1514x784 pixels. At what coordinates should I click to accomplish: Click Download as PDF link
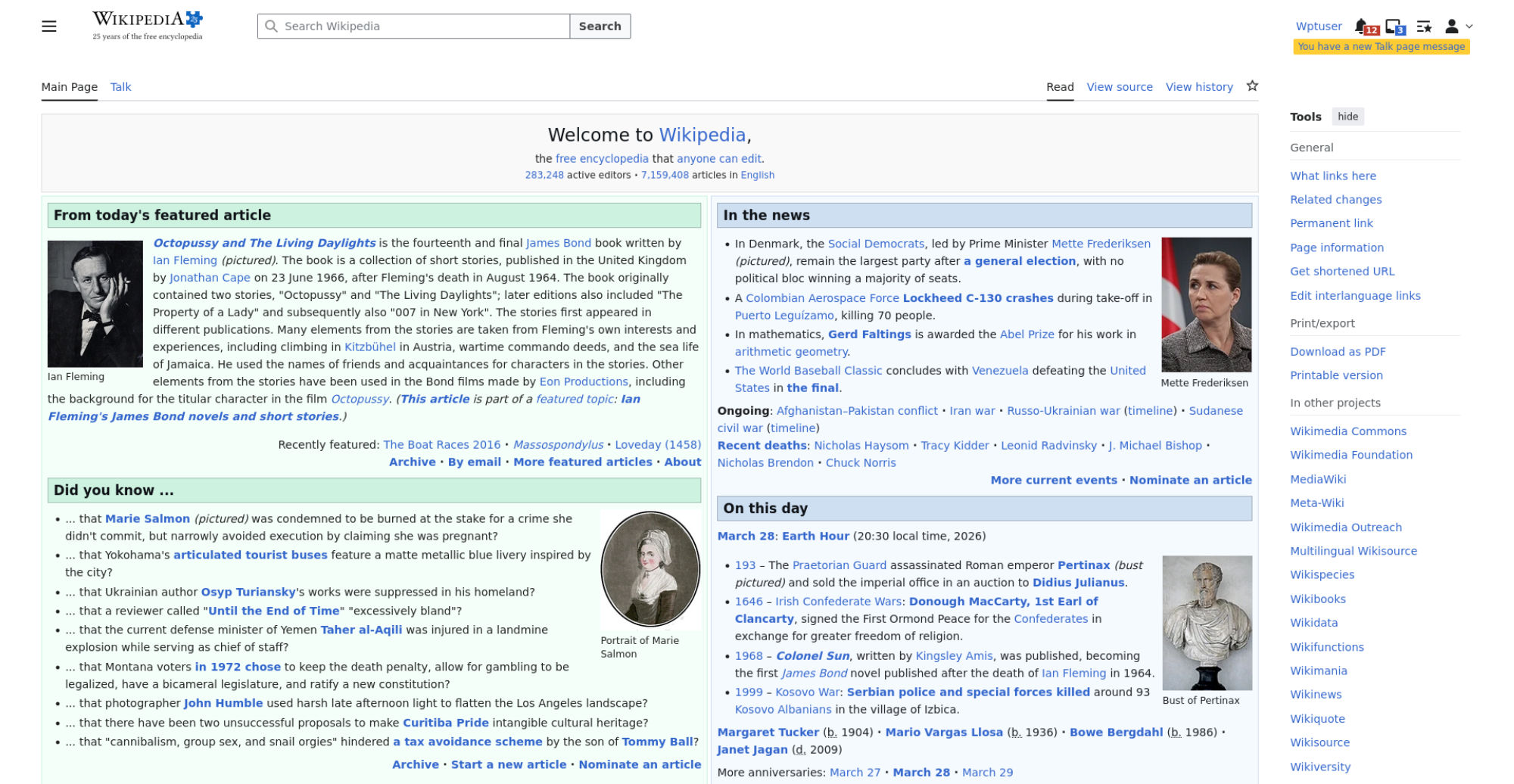[1338, 351]
